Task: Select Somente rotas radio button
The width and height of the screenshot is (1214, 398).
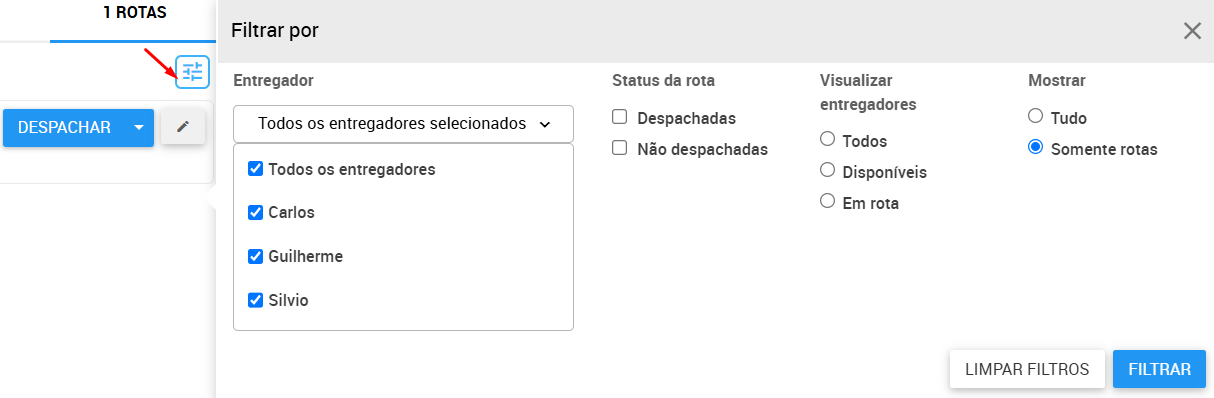Action: tap(1035, 147)
